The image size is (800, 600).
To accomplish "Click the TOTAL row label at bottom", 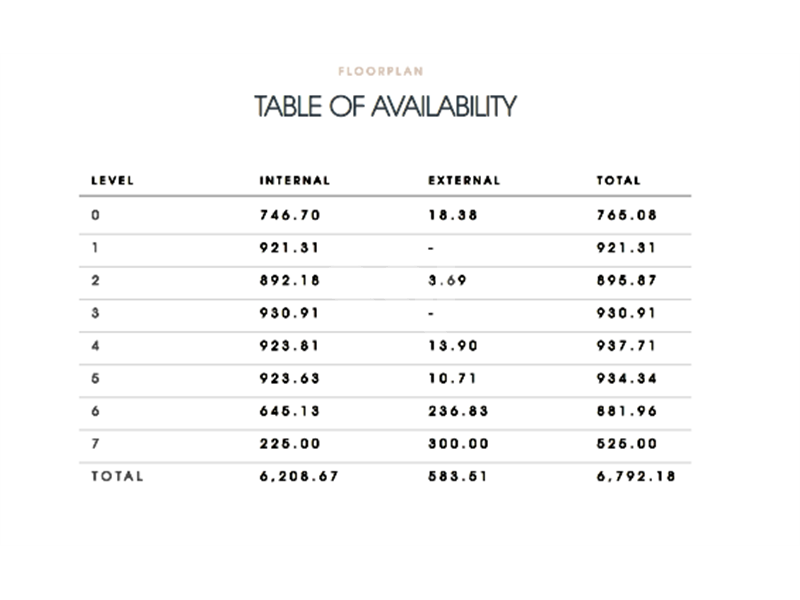I will [x=118, y=477].
